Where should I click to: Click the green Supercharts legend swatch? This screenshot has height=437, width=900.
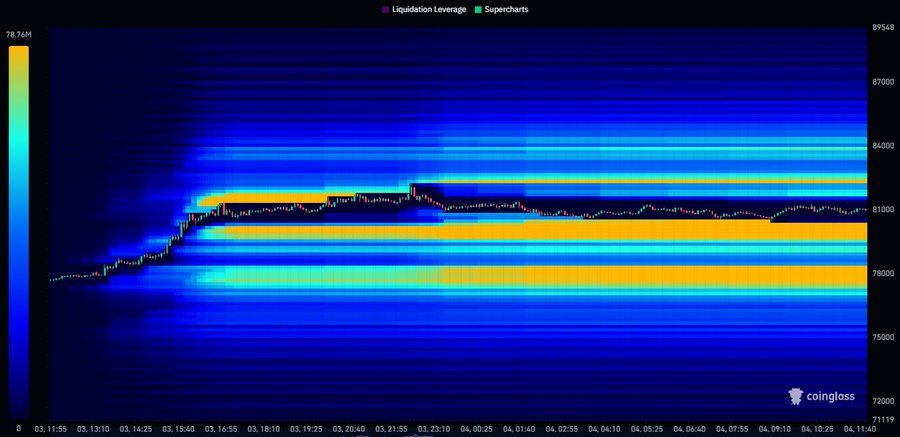pos(478,10)
